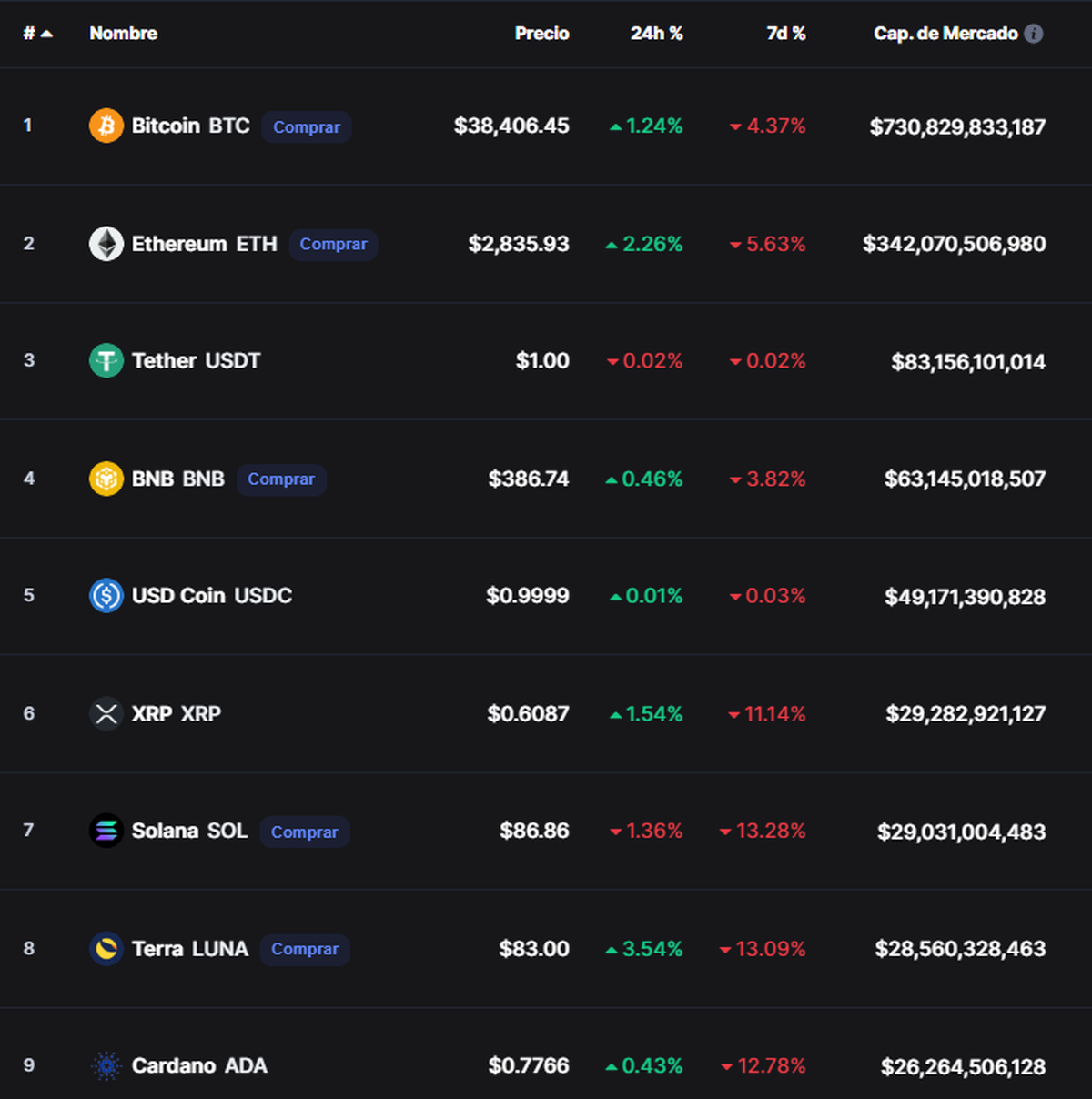1092x1099 pixels.
Task: Click the Bitcoin coin logo
Action: 106,126
